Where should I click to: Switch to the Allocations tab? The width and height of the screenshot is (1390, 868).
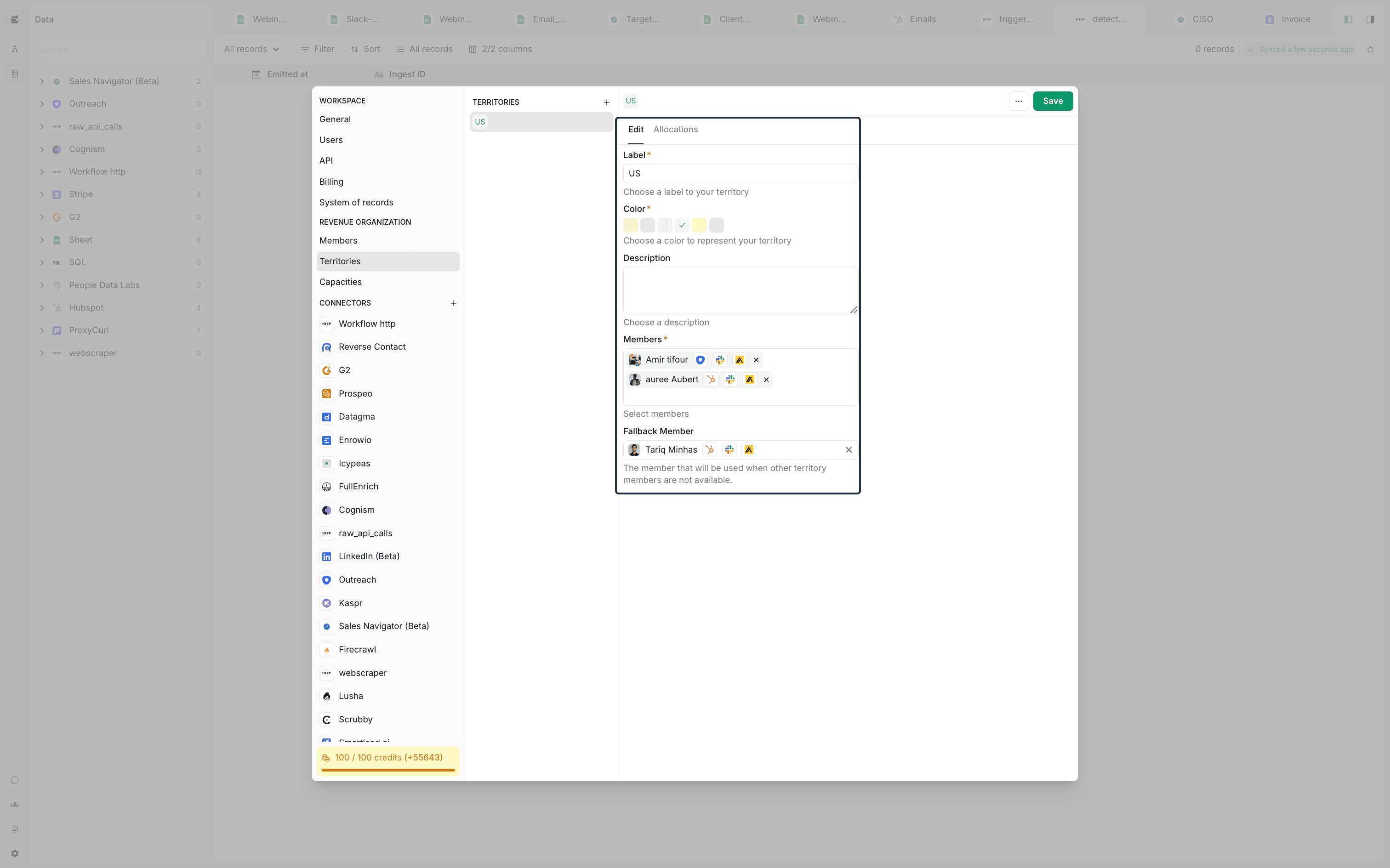coord(676,130)
